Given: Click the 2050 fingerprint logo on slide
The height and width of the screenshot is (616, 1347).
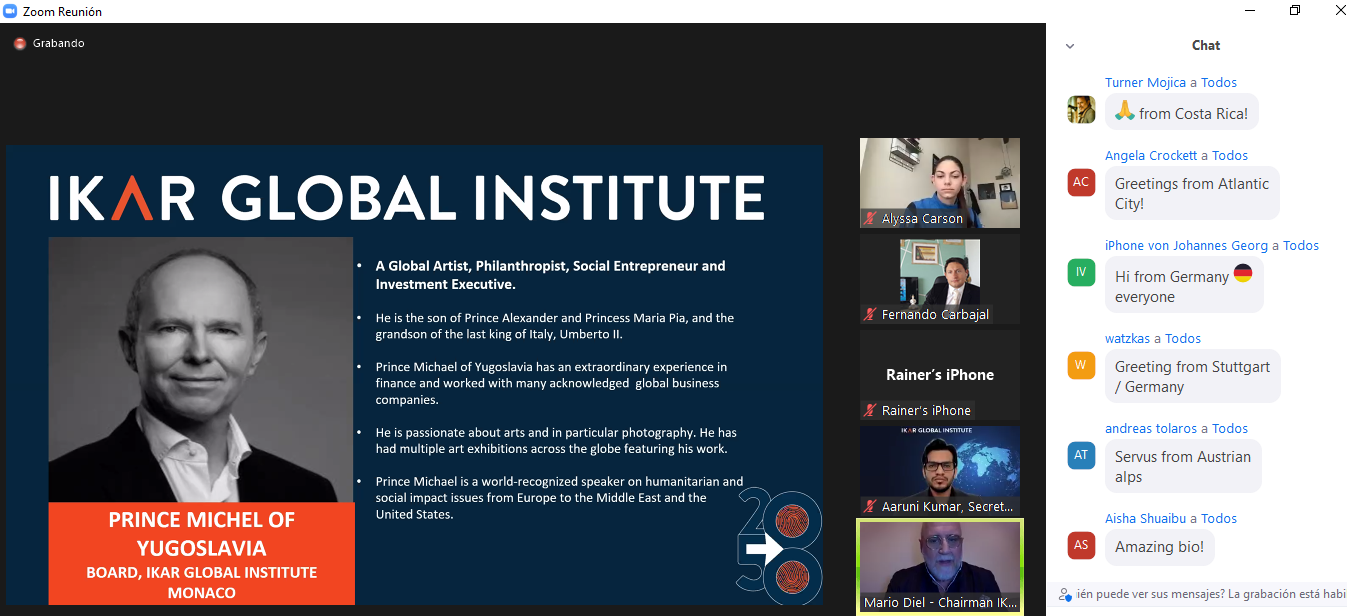Looking at the screenshot, I should pyautogui.click(x=779, y=546).
